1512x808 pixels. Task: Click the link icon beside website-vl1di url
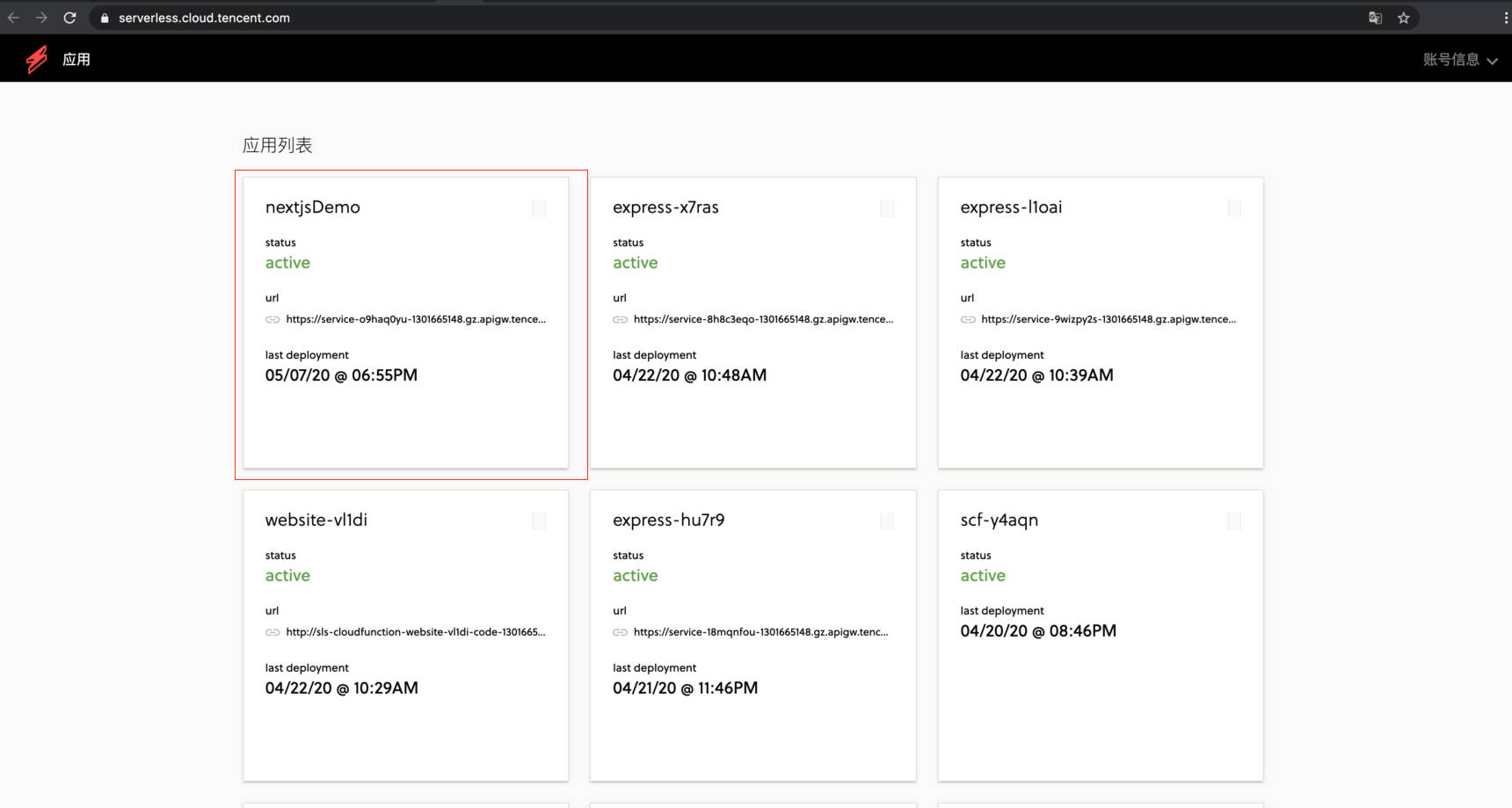273,632
